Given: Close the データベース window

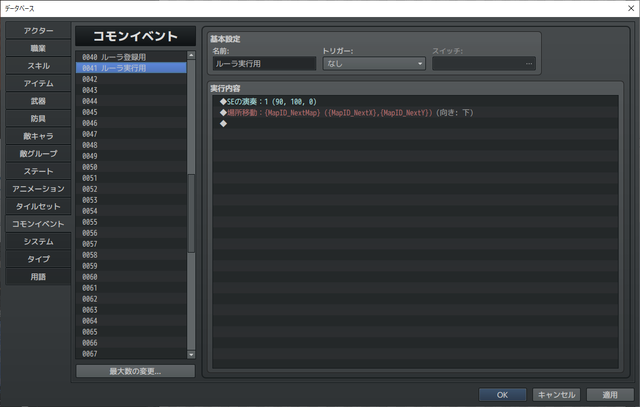Looking at the screenshot, I should tap(631, 8).
